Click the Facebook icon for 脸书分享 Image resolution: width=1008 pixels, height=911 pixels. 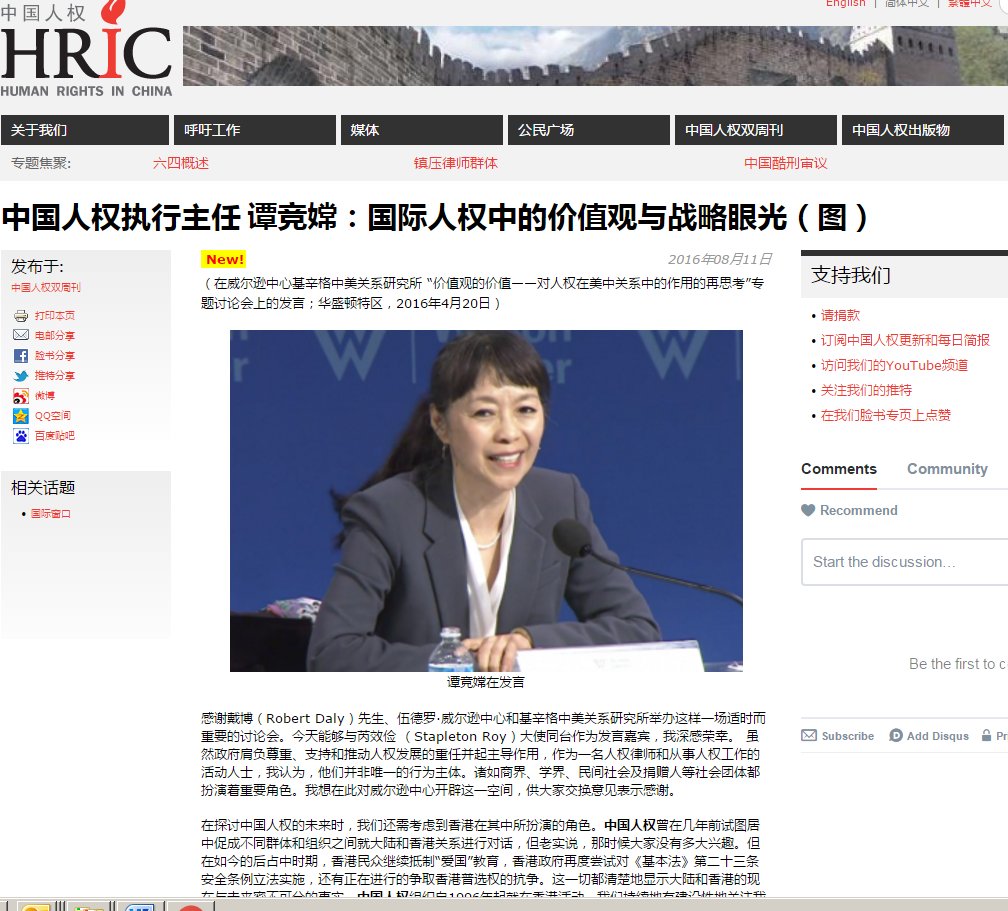pyautogui.click(x=21, y=356)
